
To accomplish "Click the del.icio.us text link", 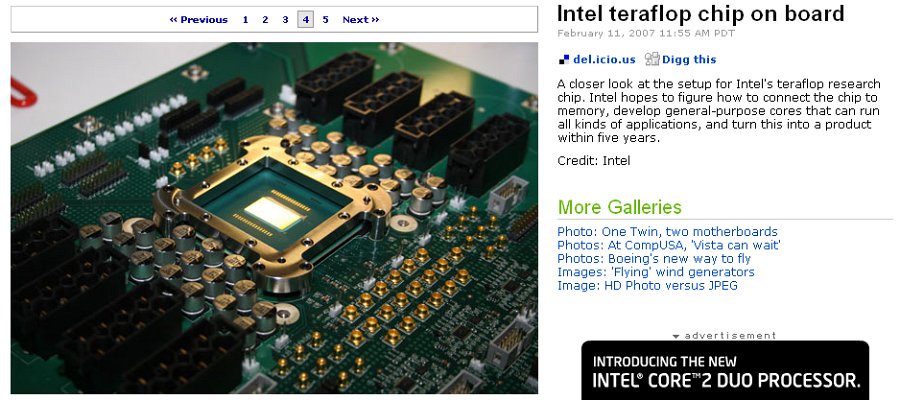I will click(604, 59).
